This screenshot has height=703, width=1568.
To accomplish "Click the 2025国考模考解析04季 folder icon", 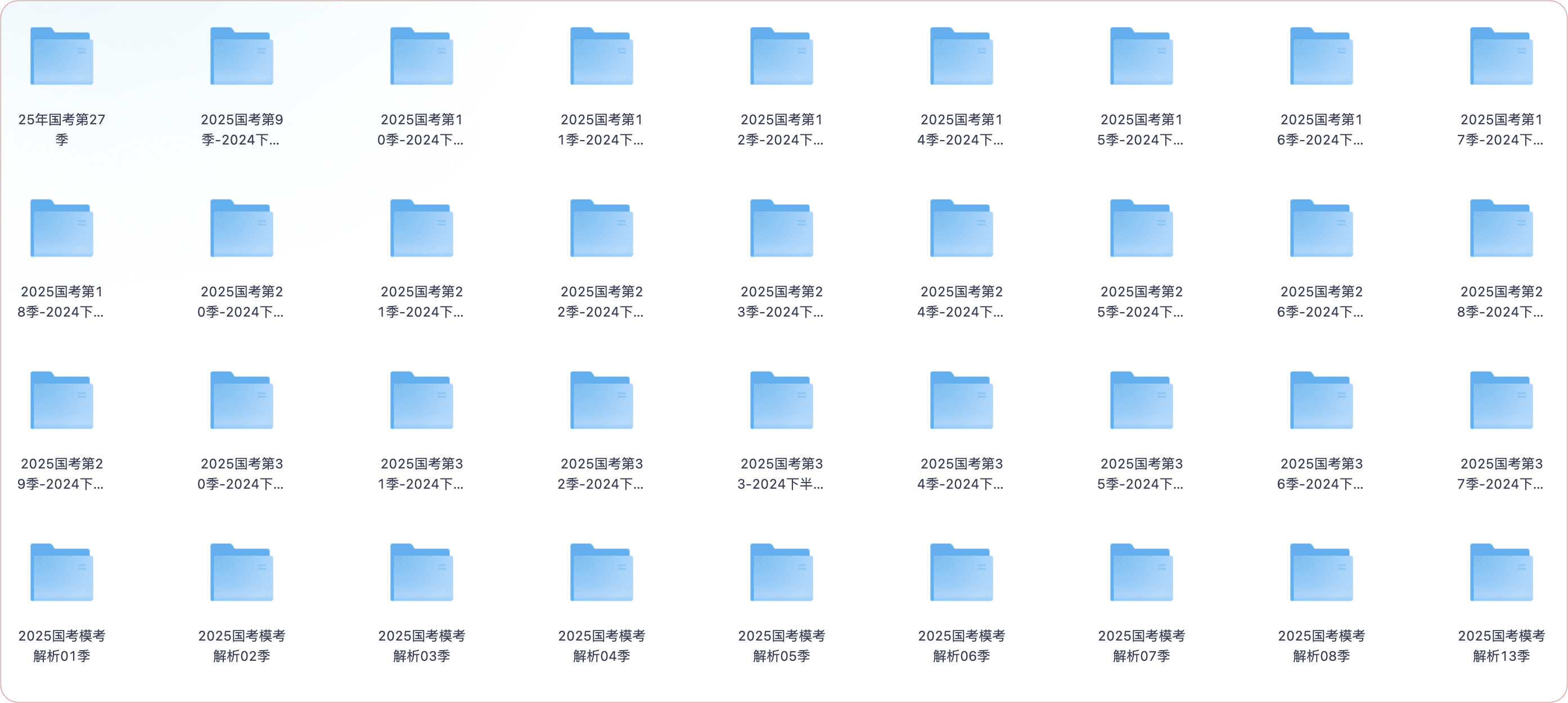I will pyautogui.click(x=601, y=573).
